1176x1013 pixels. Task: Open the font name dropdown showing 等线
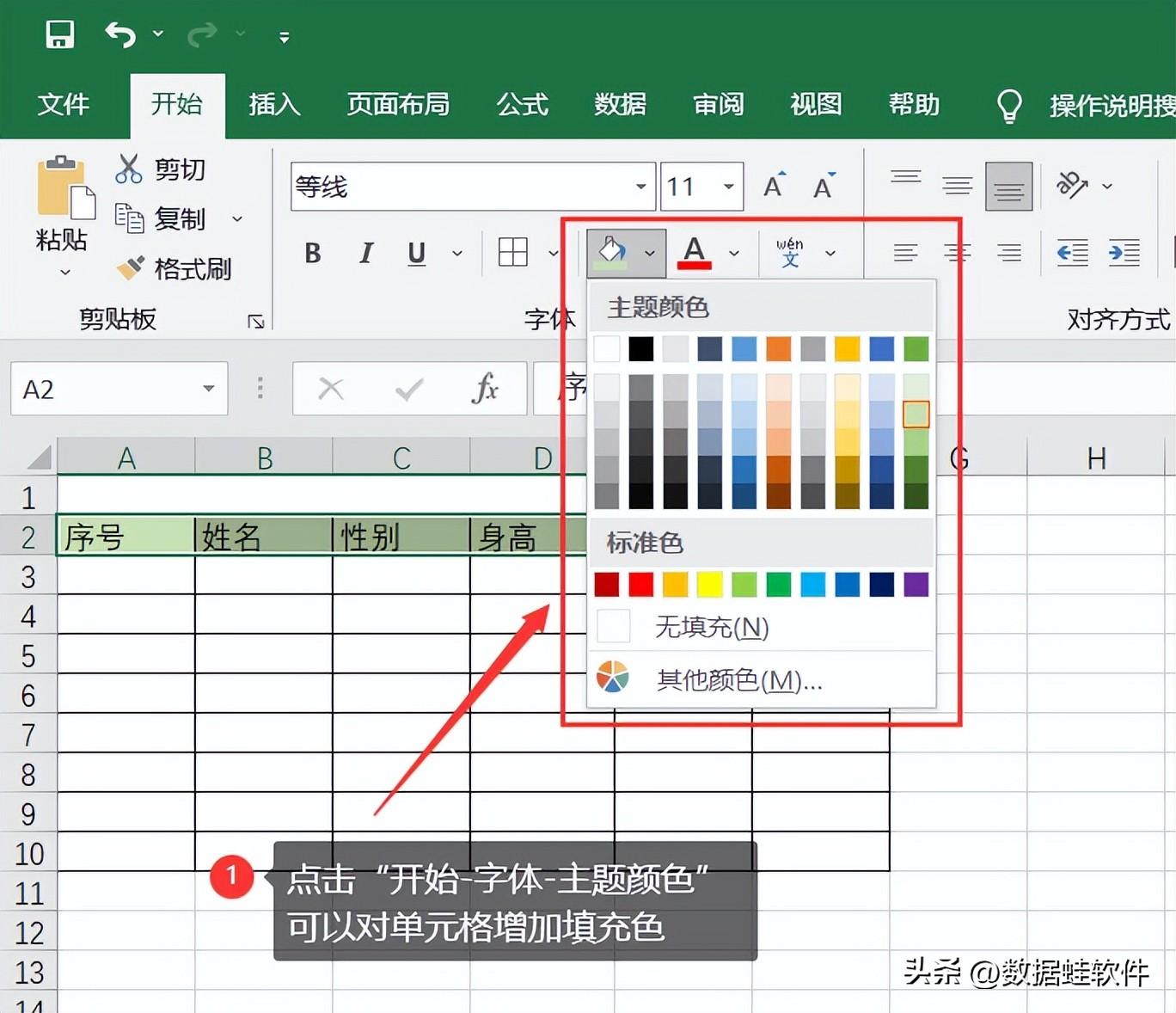tap(640, 187)
